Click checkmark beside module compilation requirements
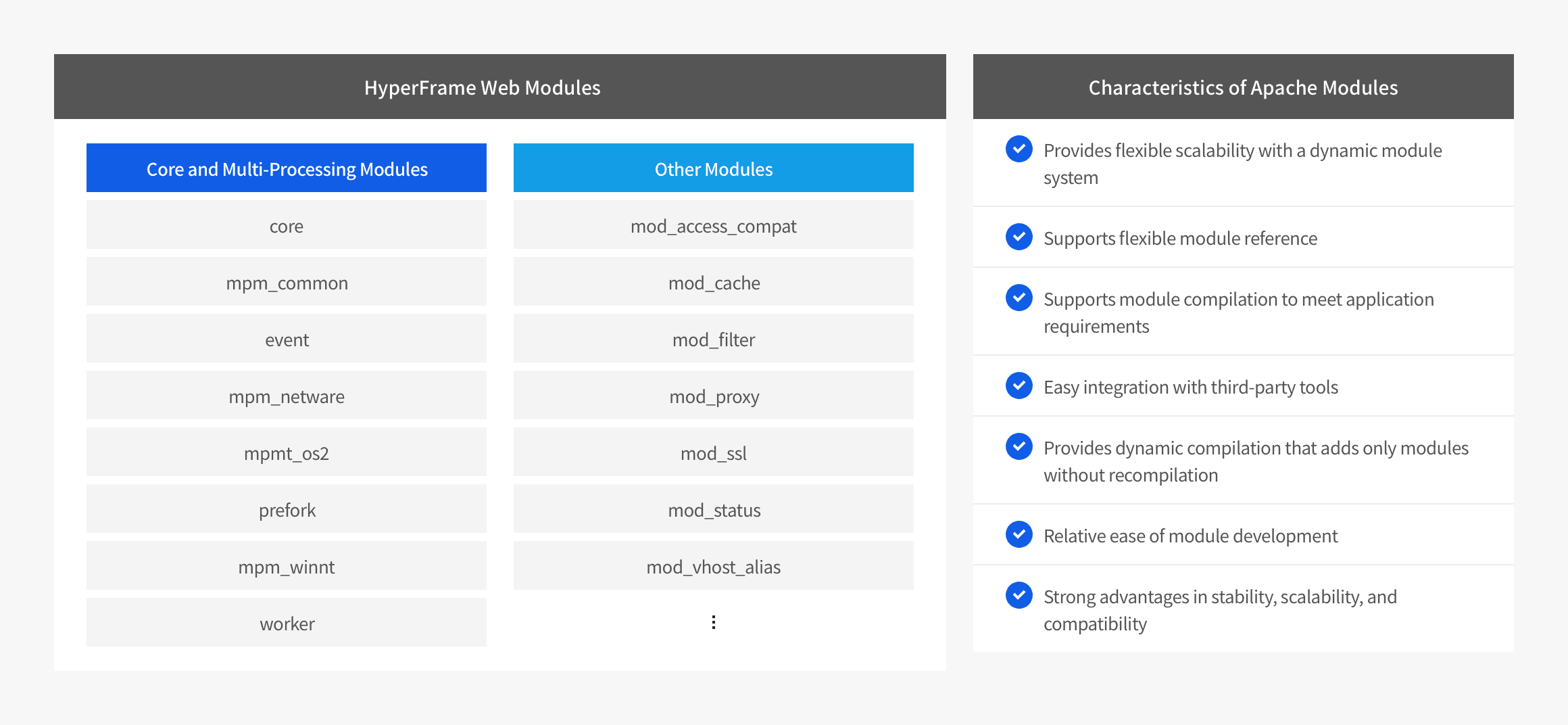This screenshot has height=725, width=1568. (x=1019, y=298)
